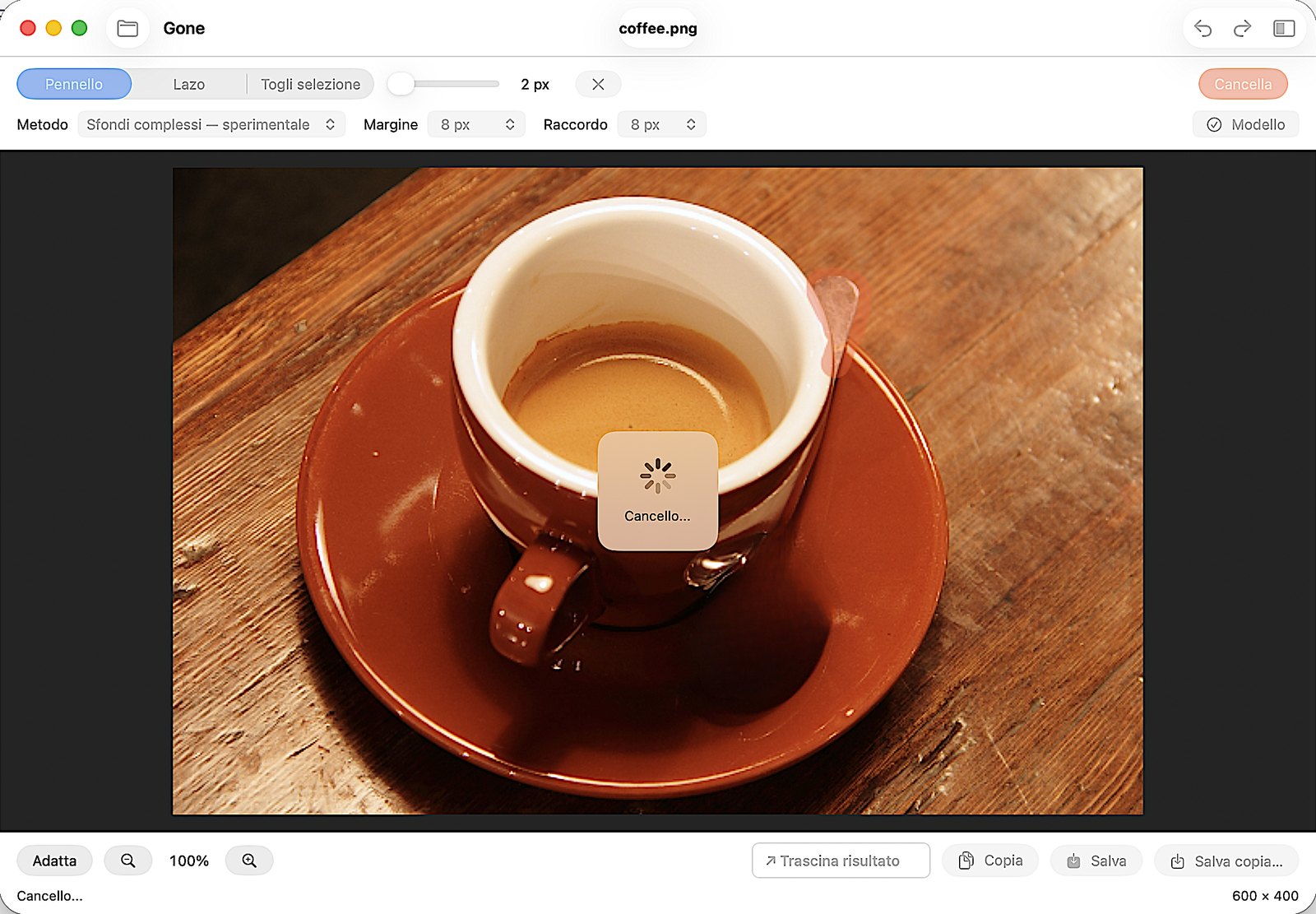Click the Adatta fit button

(x=54, y=861)
